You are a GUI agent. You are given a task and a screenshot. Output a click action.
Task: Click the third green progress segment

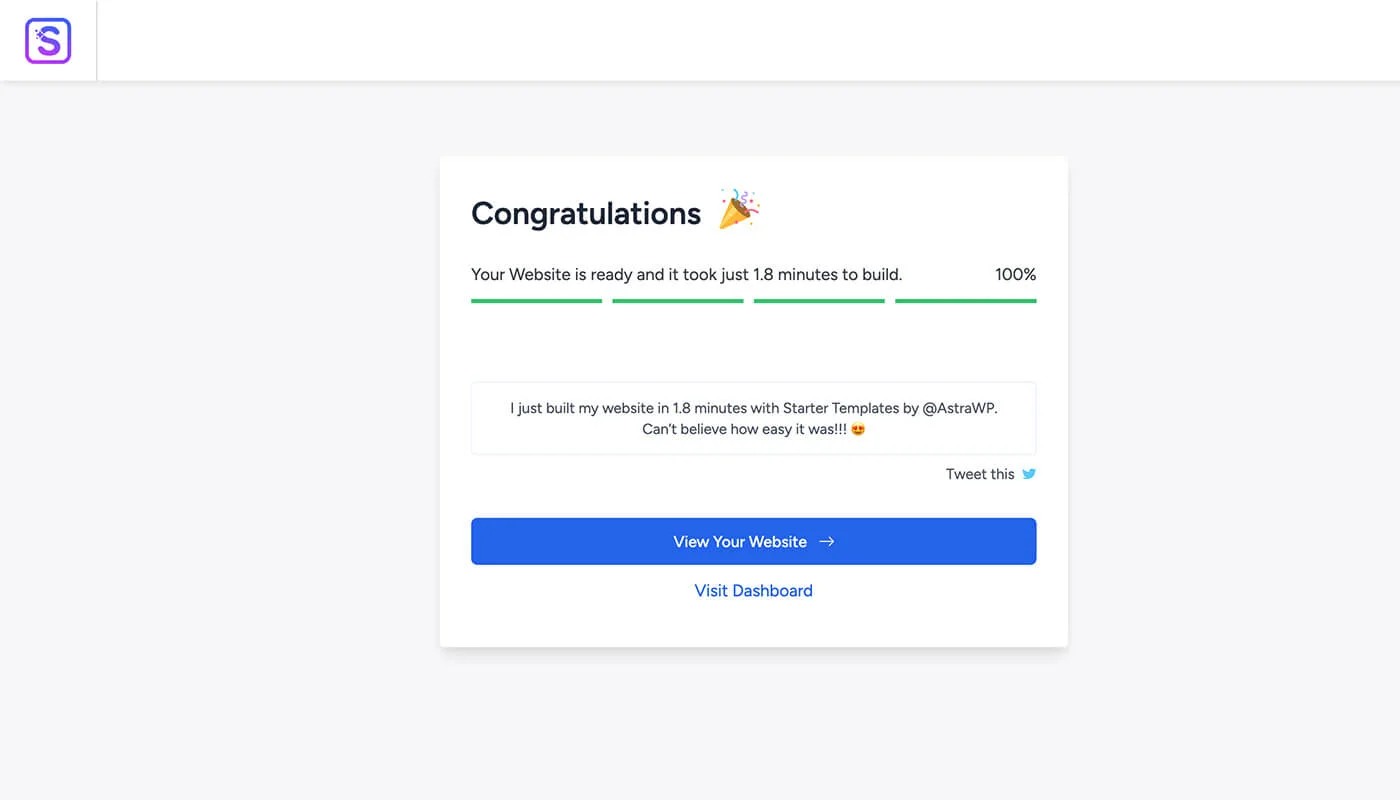[x=819, y=300]
